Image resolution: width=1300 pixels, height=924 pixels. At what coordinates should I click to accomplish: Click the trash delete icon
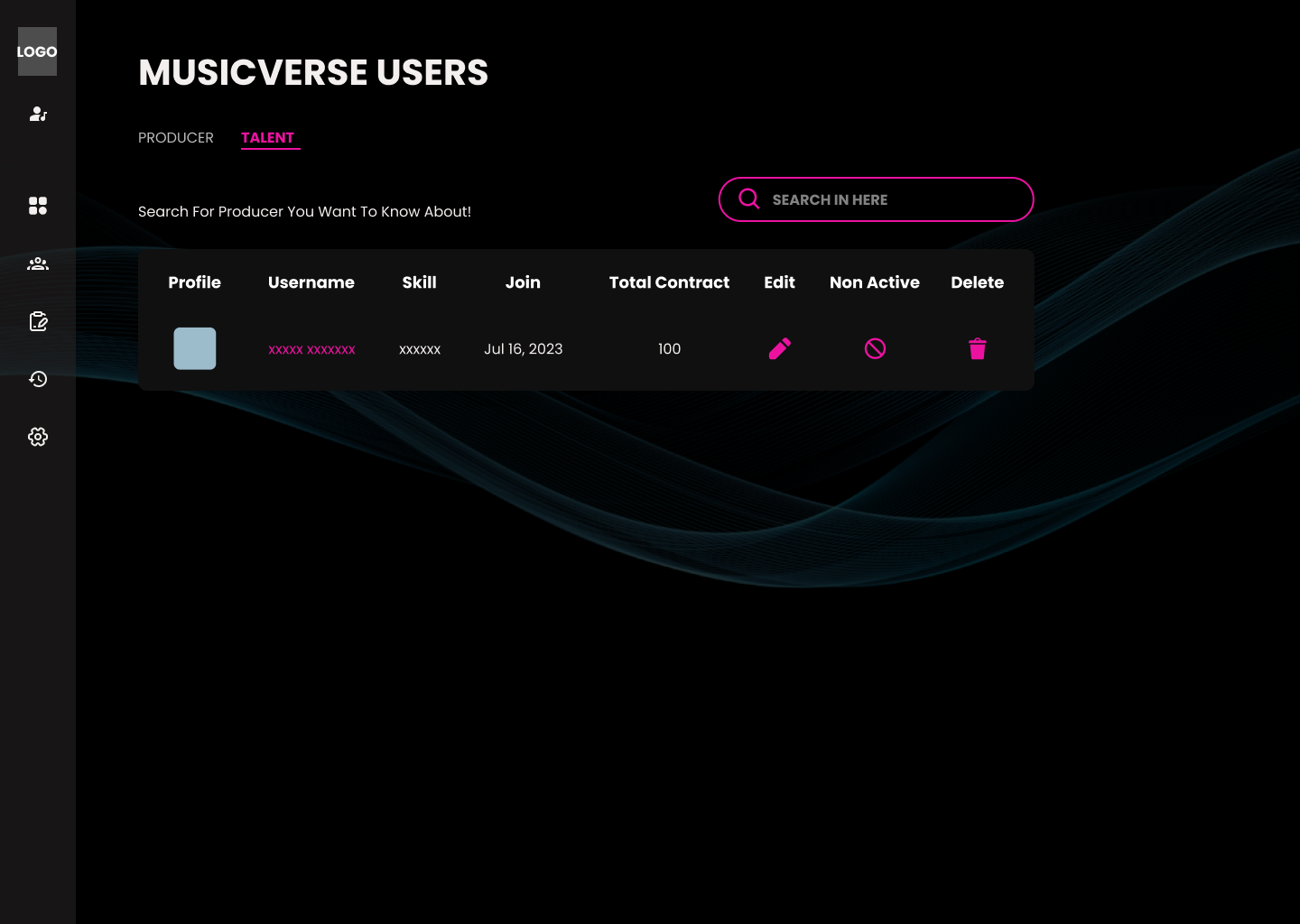(978, 348)
